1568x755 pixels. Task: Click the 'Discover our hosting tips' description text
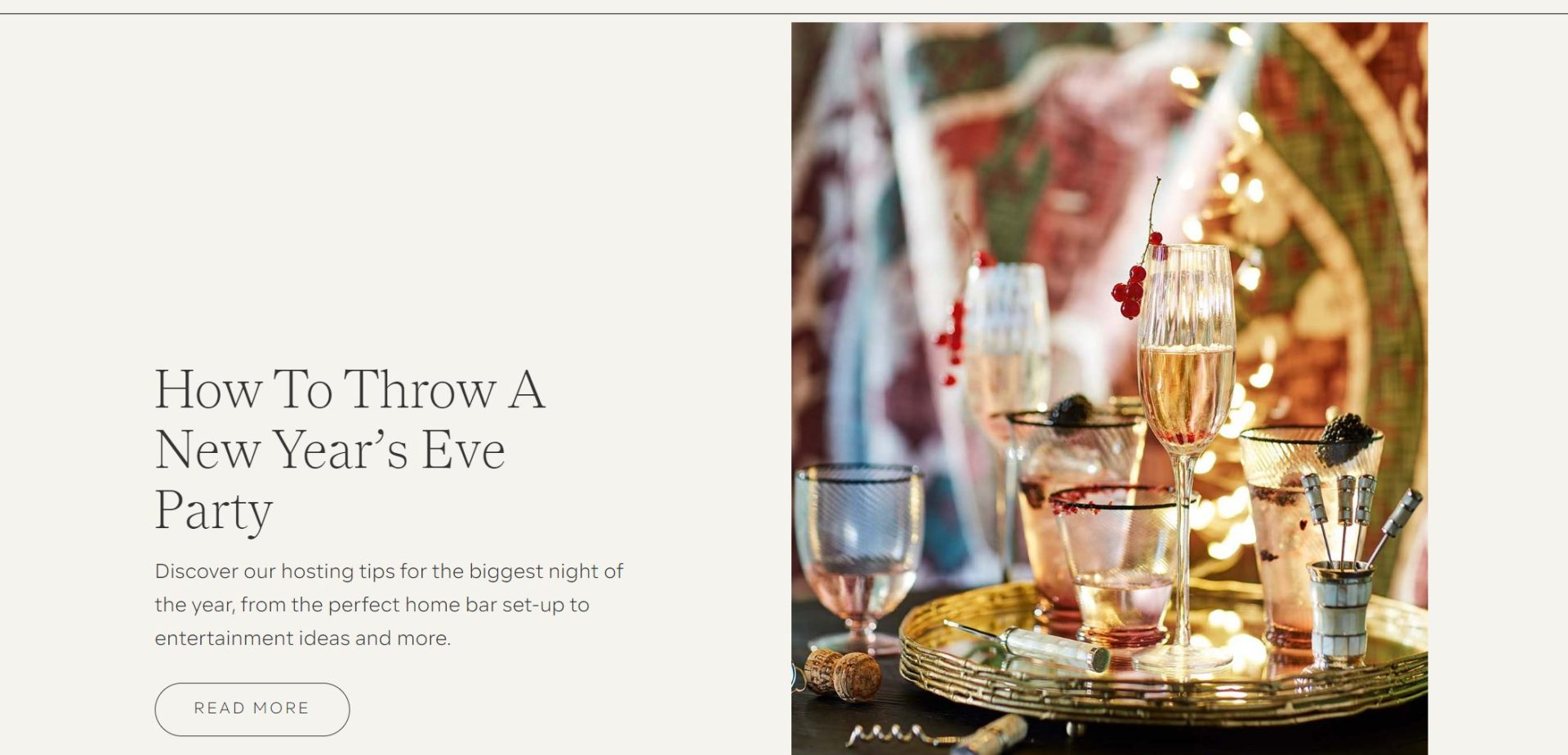(x=389, y=604)
